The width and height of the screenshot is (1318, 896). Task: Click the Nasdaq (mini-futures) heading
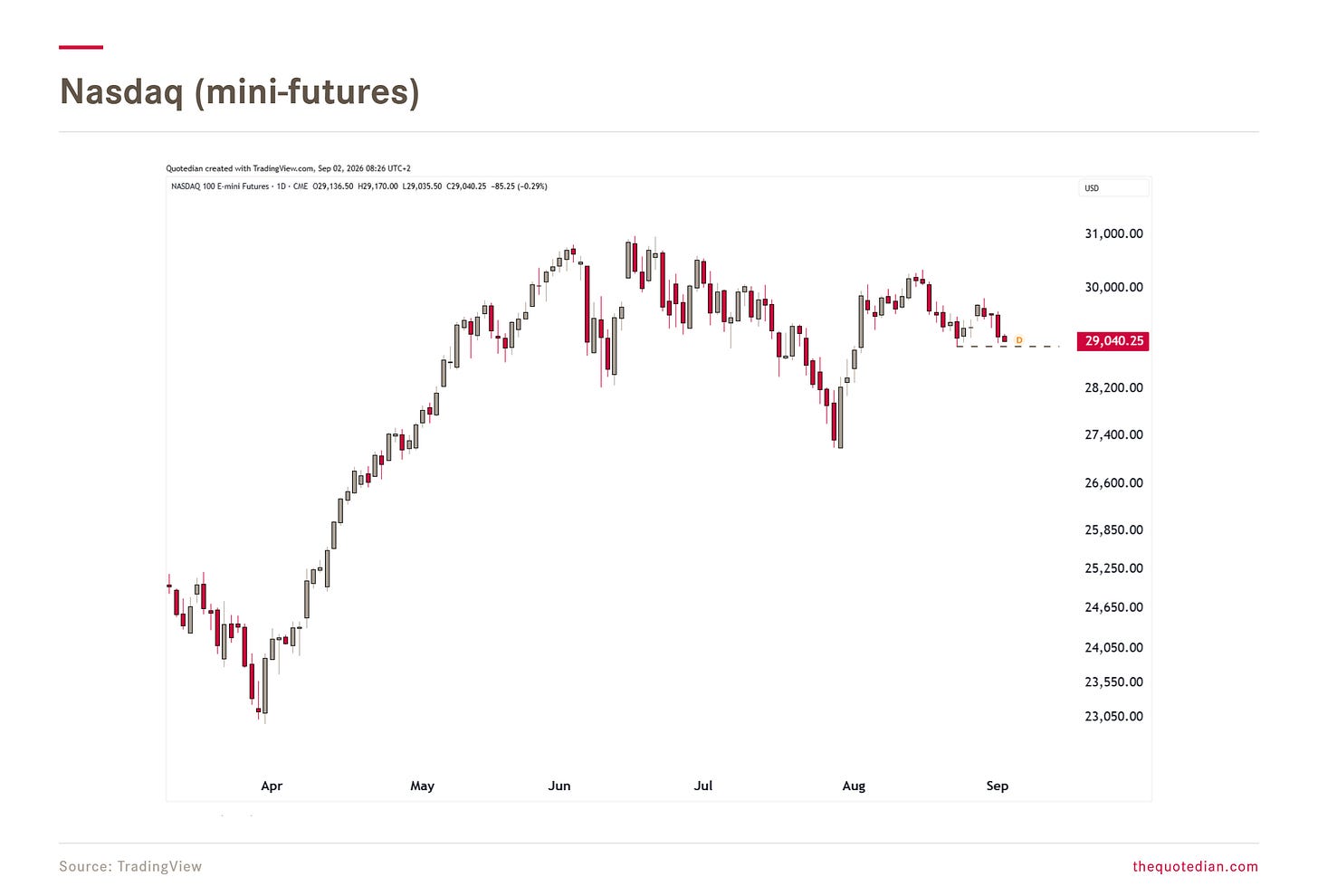(x=239, y=91)
